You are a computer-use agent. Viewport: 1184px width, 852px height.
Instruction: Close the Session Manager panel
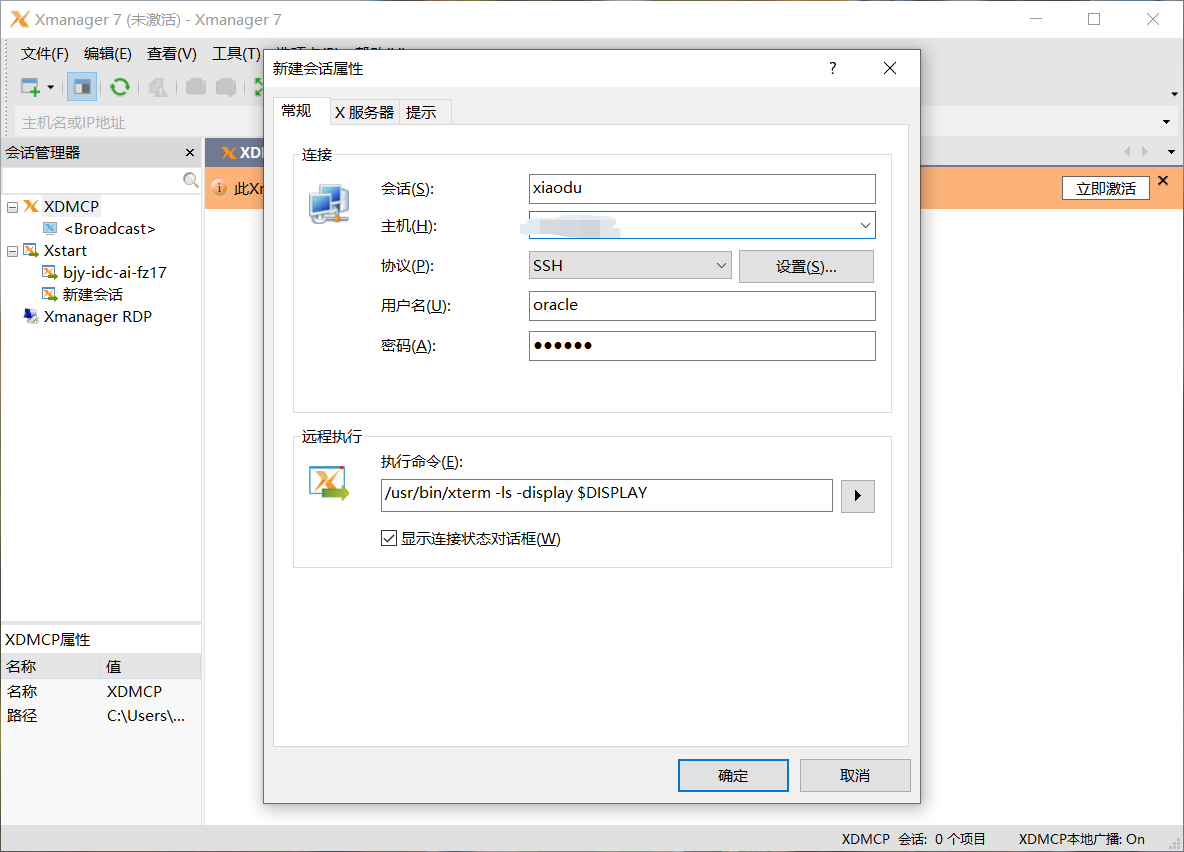tap(190, 153)
